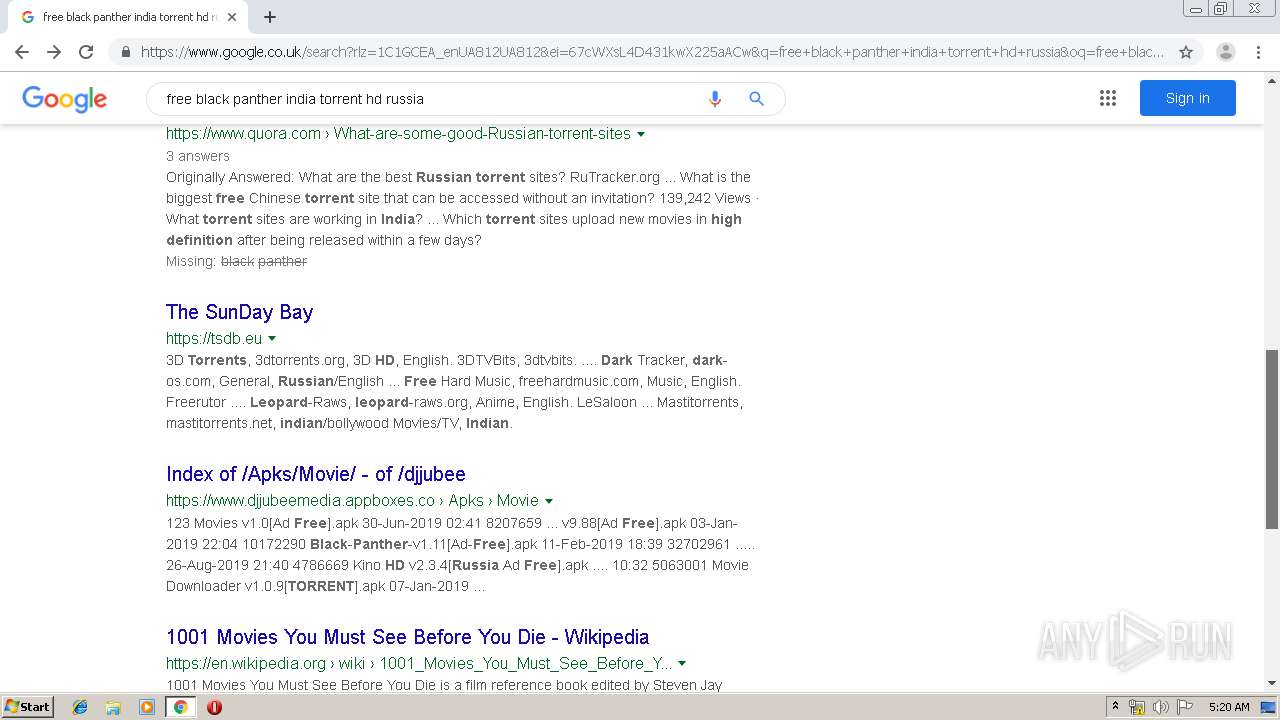This screenshot has width=1280, height=720.
Task: Open the Google apps grid
Action: (x=1107, y=98)
